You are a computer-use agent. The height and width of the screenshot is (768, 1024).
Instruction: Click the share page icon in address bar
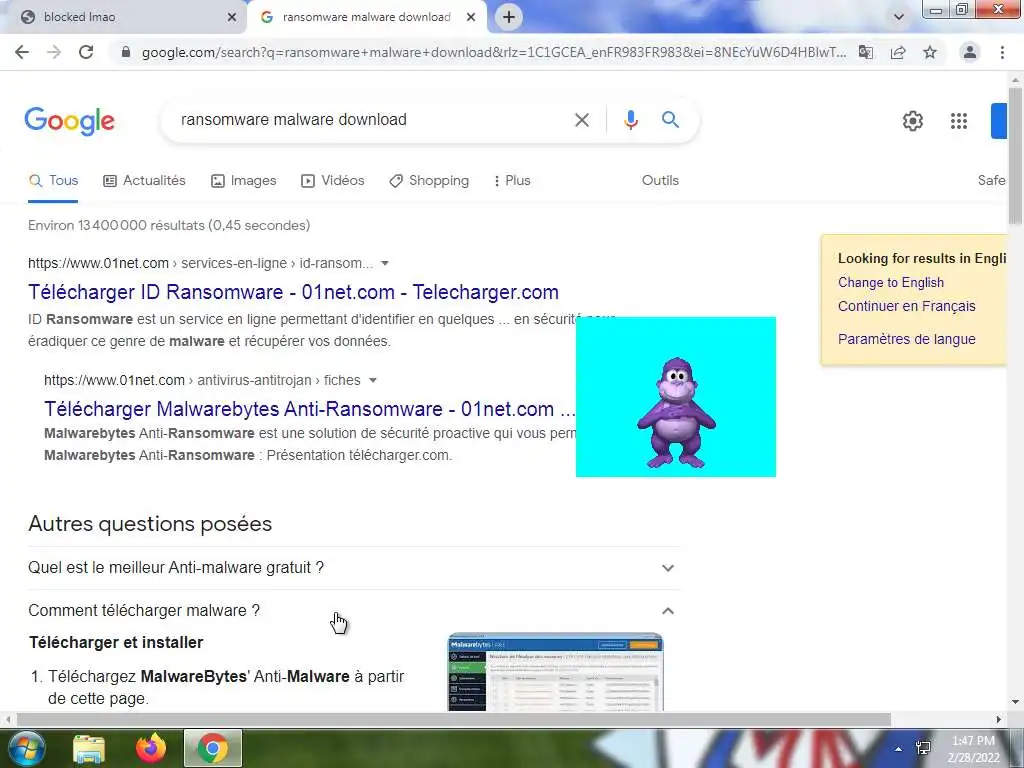898,52
